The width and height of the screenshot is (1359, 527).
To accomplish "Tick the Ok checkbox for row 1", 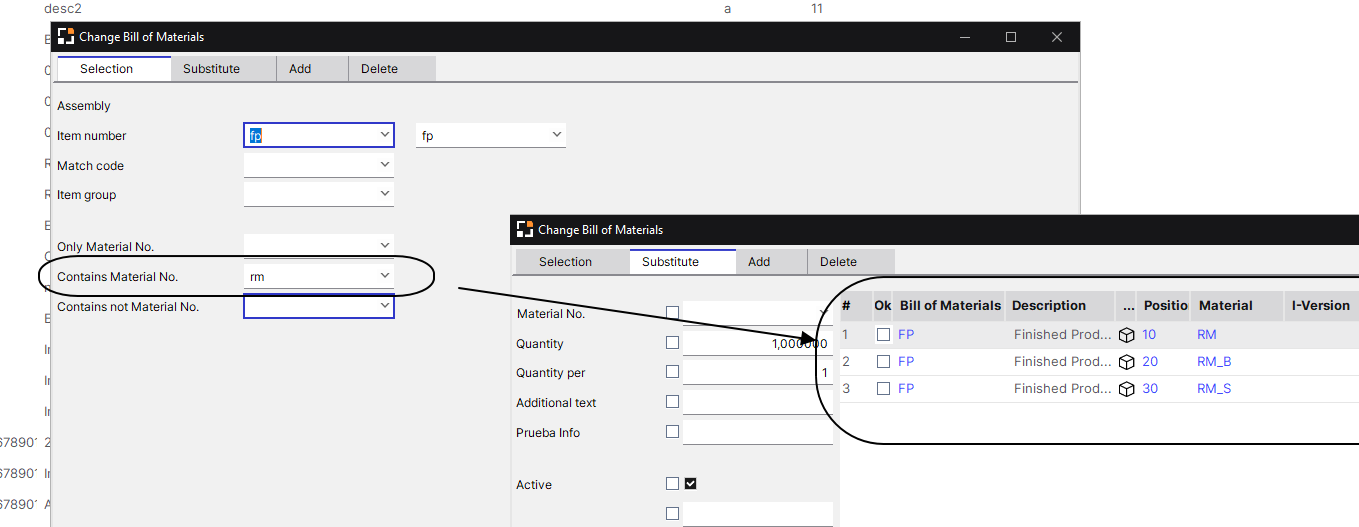I will click(883, 335).
